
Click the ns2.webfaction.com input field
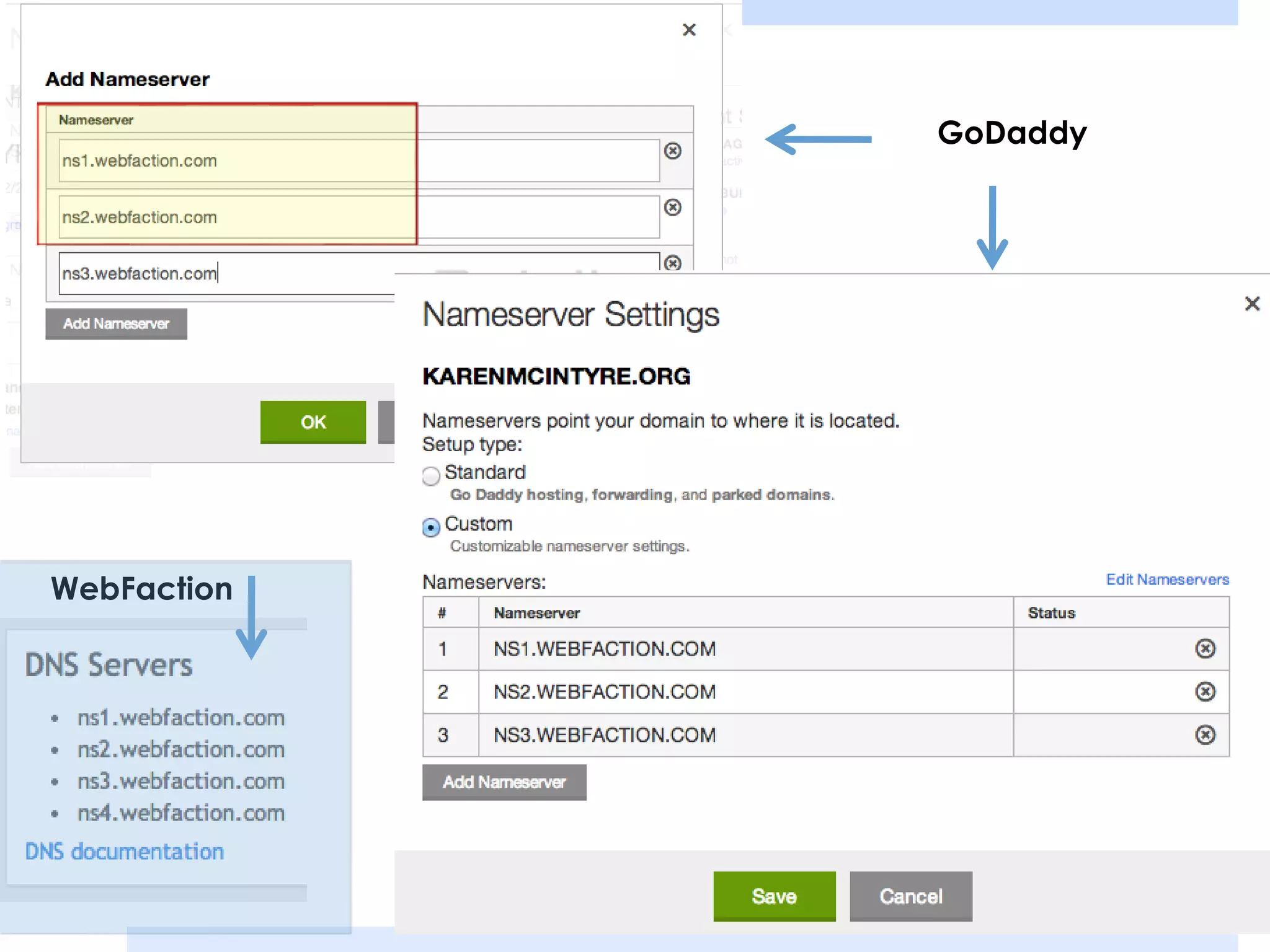(359, 217)
